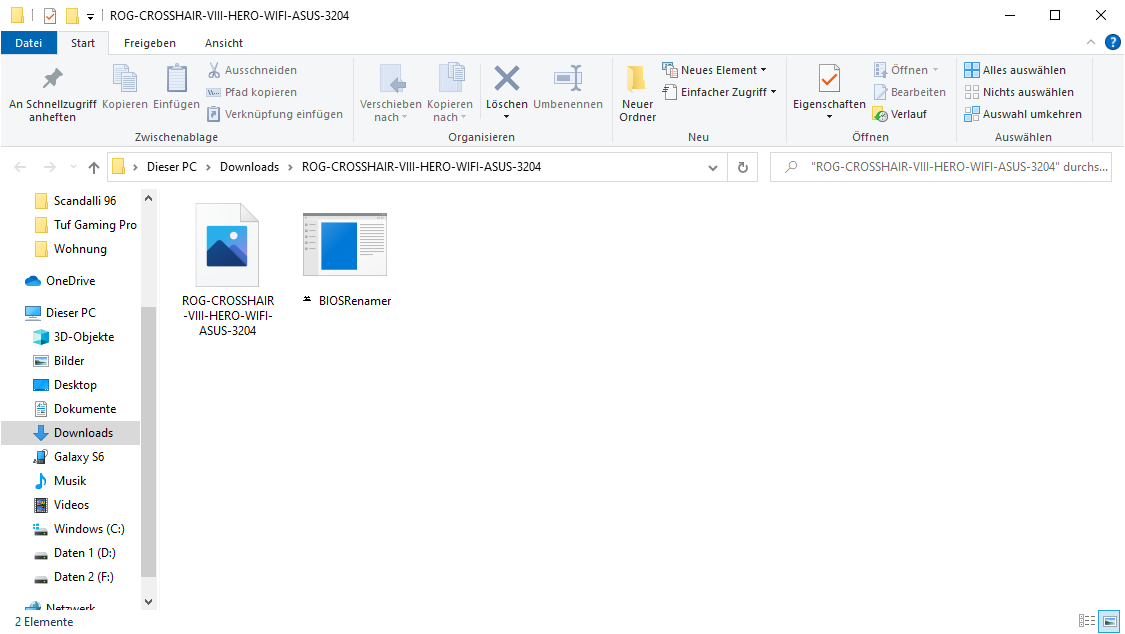Click the Einfügen clipboard icon
Viewport: 1125px width, 634px height.
pyautogui.click(x=176, y=79)
